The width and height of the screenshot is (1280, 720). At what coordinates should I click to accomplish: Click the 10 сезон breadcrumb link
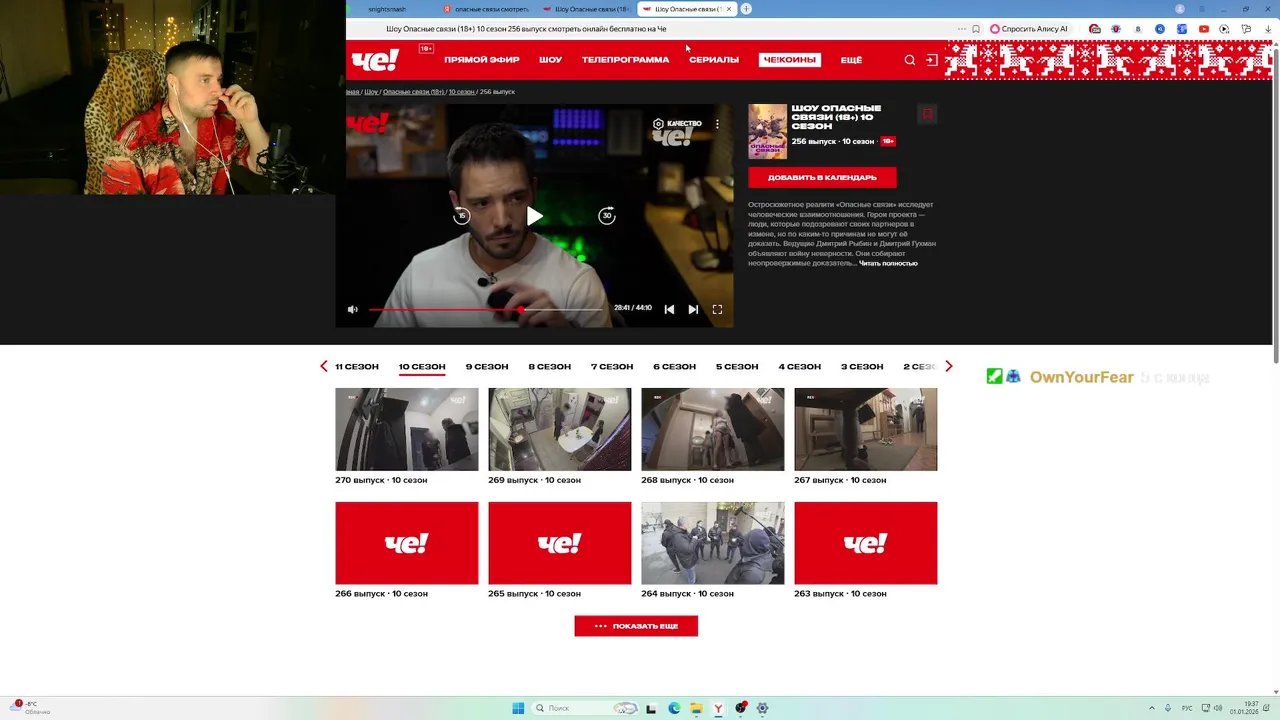click(x=461, y=92)
